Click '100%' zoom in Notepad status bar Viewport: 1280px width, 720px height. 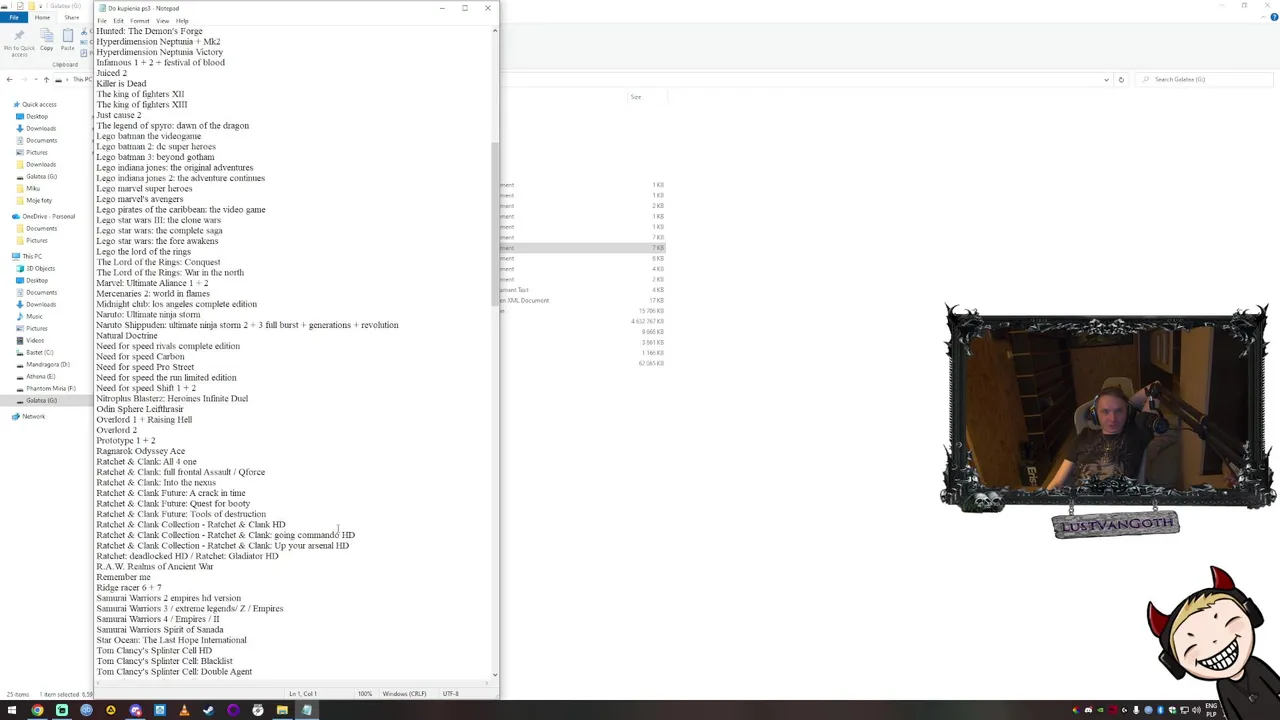[x=365, y=694]
